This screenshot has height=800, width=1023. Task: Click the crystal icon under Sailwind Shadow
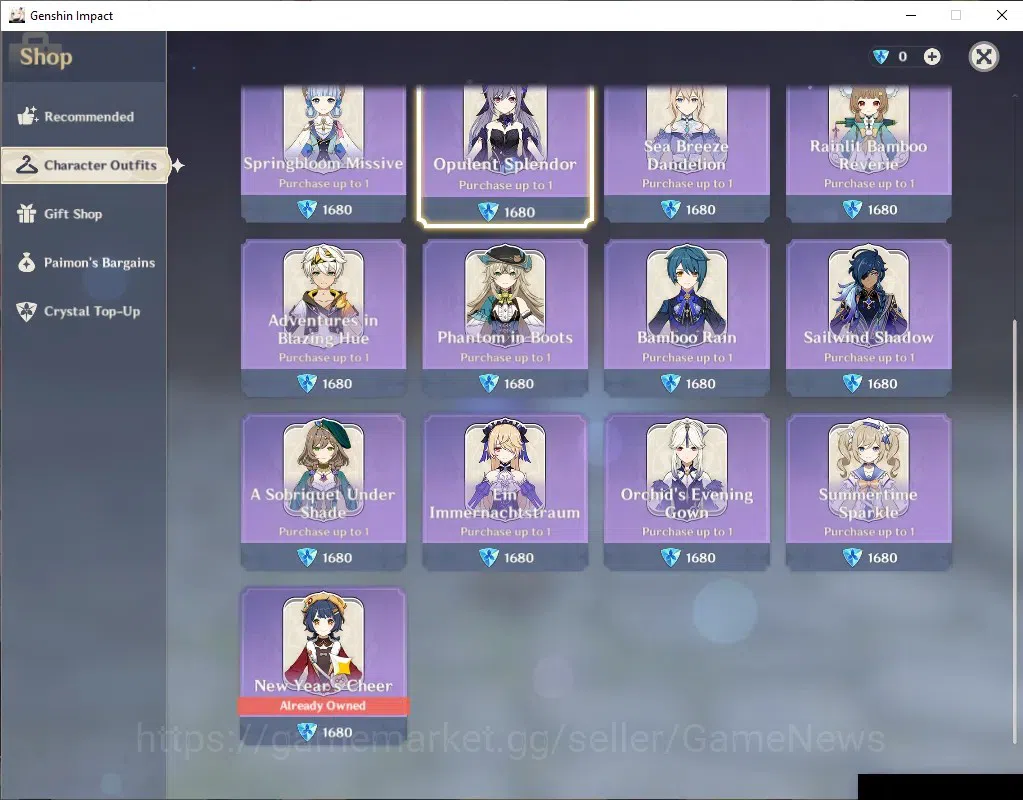pyautogui.click(x=851, y=384)
